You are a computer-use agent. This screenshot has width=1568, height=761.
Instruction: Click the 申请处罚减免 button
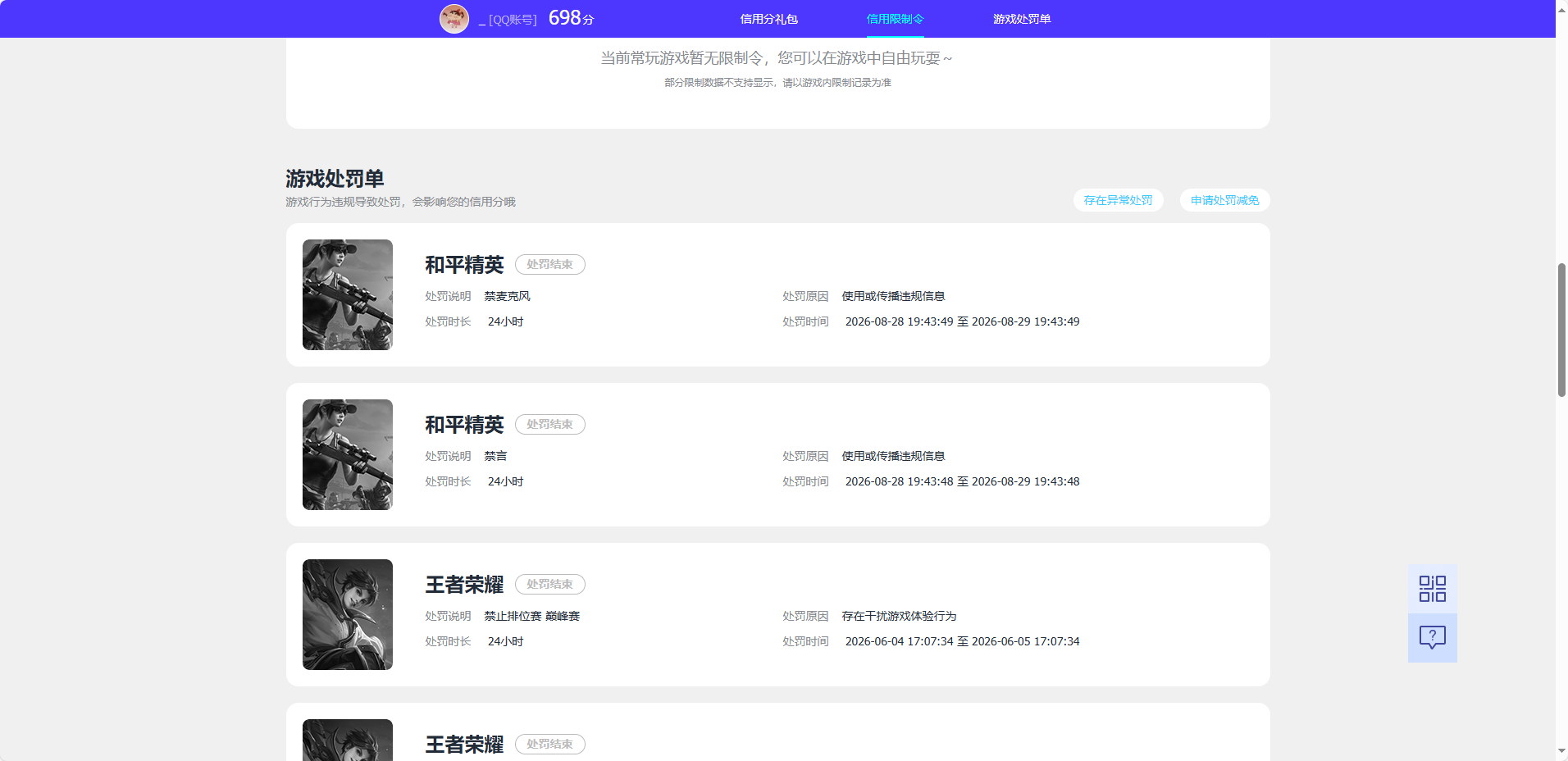pyautogui.click(x=1224, y=200)
